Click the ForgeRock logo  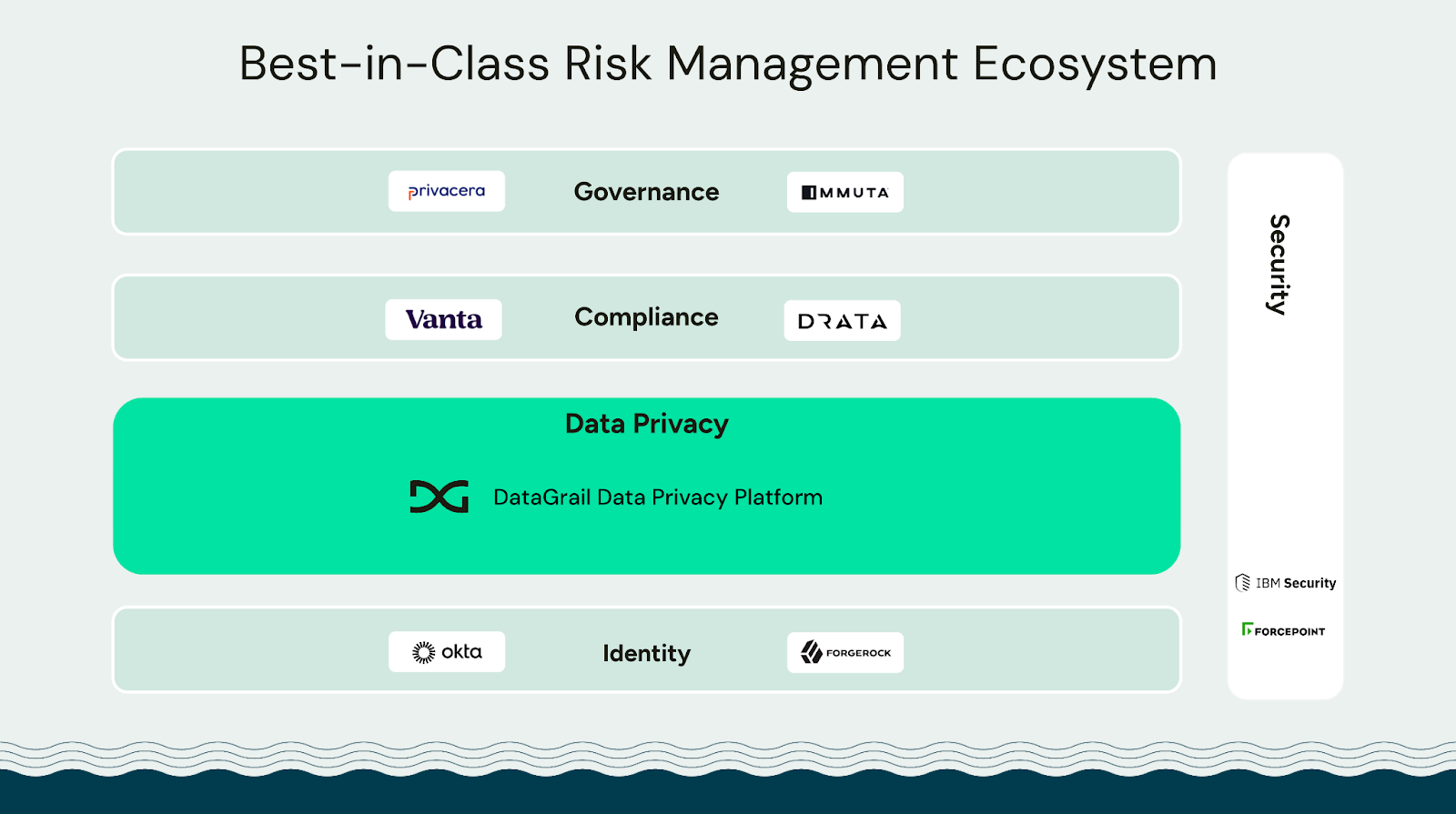(845, 652)
